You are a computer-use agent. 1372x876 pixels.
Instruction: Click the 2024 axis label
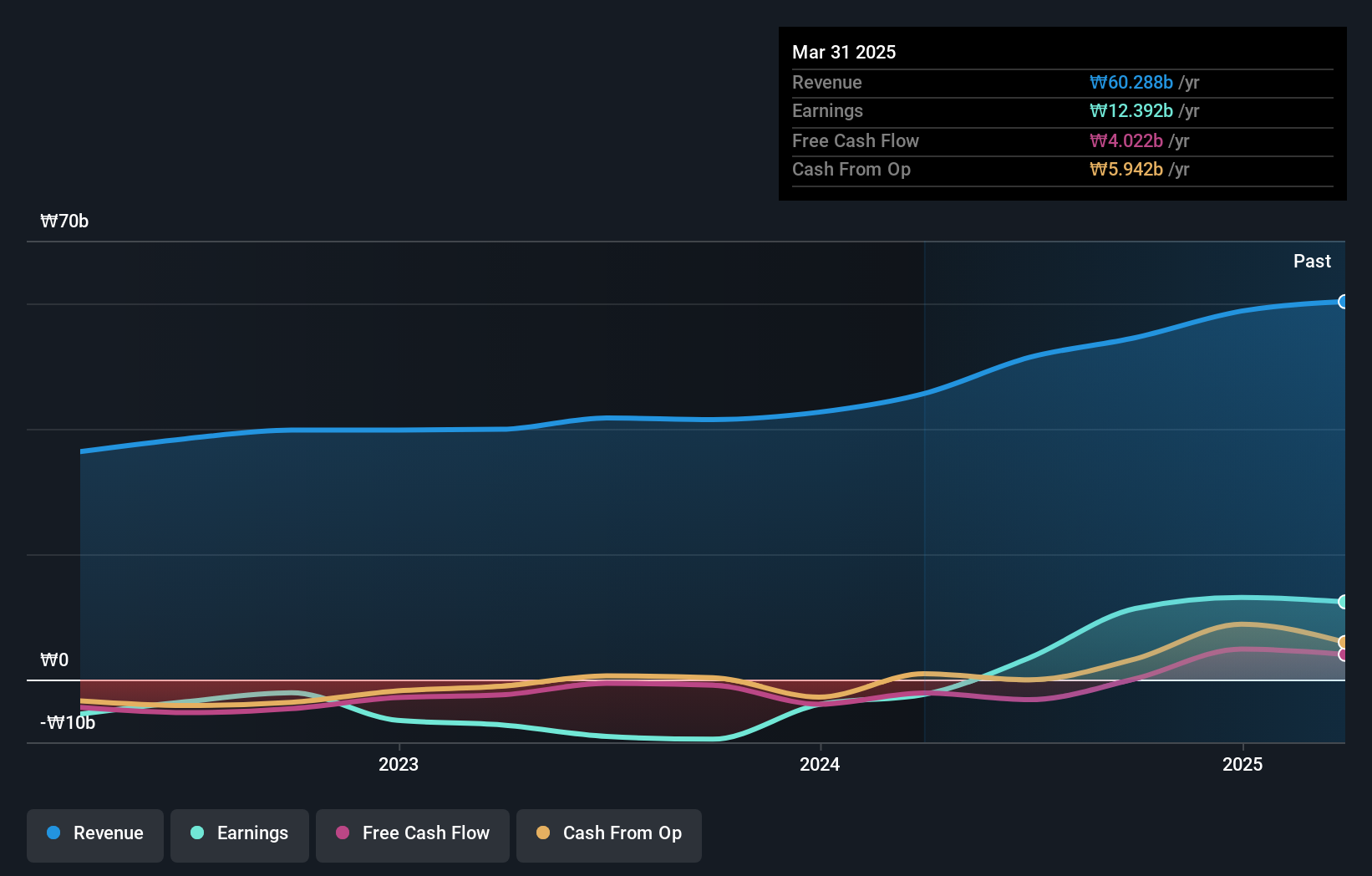(820, 763)
